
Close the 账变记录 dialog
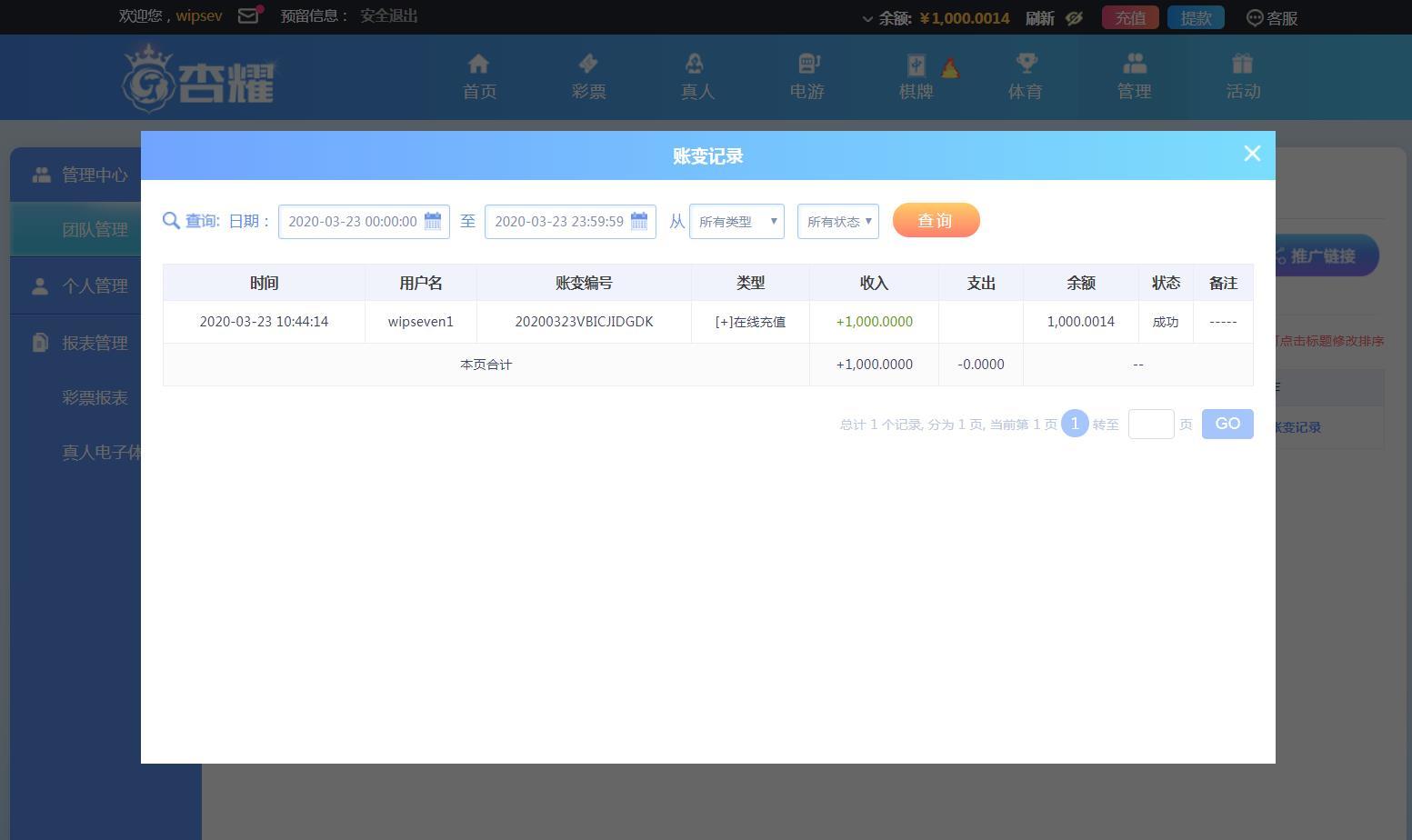[x=1252, y=155]
